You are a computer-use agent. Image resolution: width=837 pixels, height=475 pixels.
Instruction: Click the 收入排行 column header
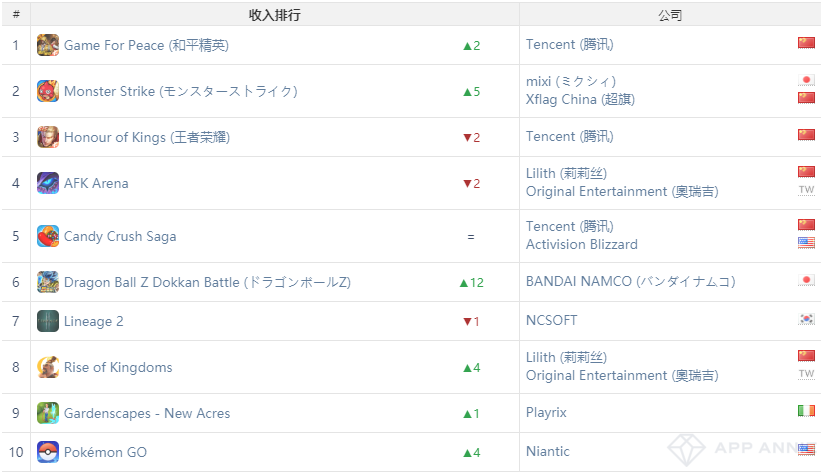[x=274, y=15]
